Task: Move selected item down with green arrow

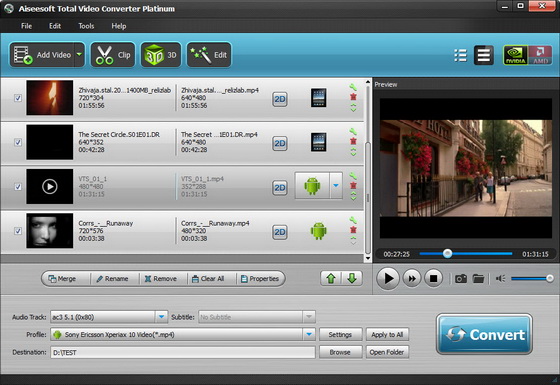Action: pos(352,278)
